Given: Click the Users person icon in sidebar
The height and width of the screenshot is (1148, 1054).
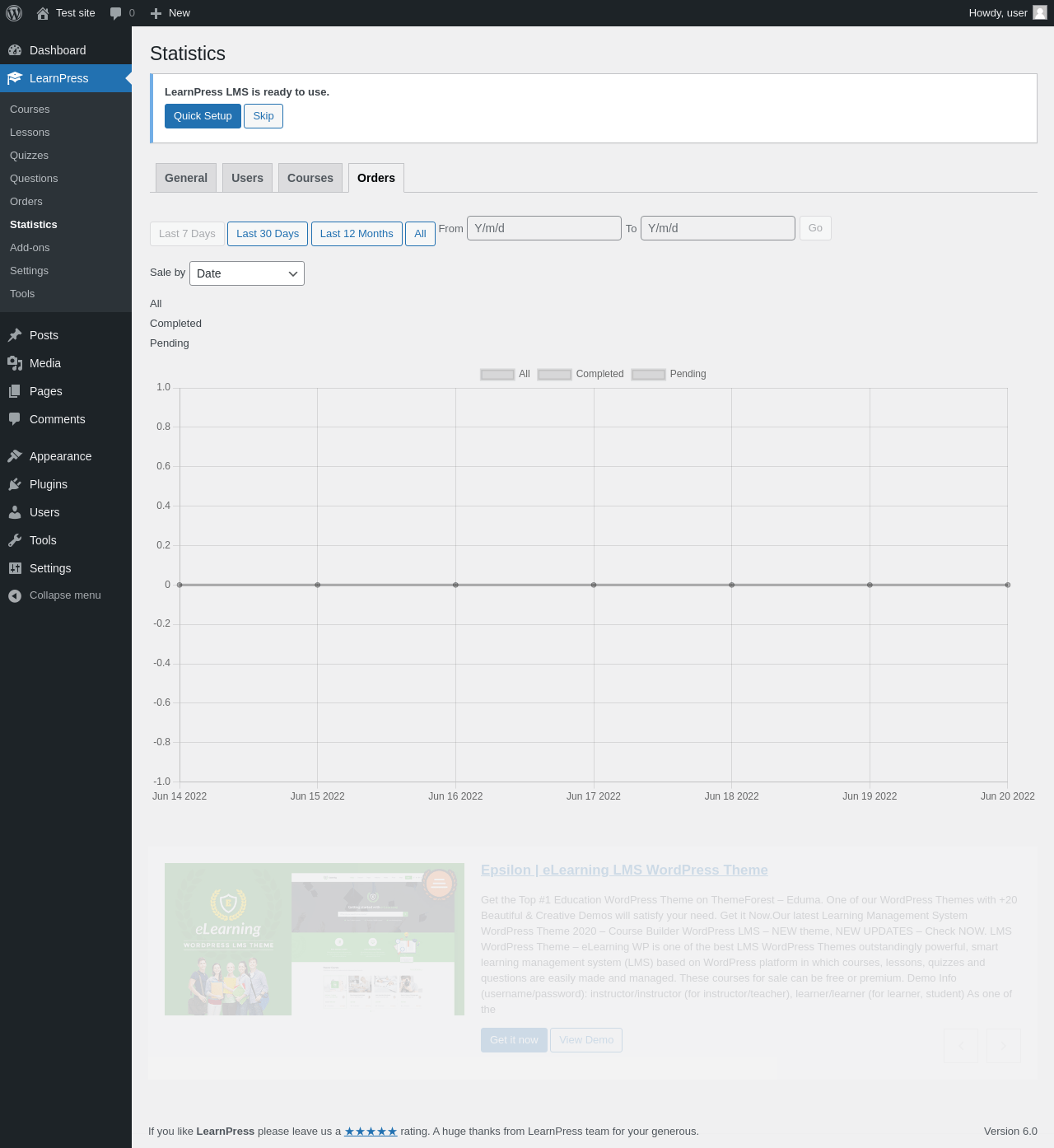Looking at the screenshot, I should click(x=15, y=512).
